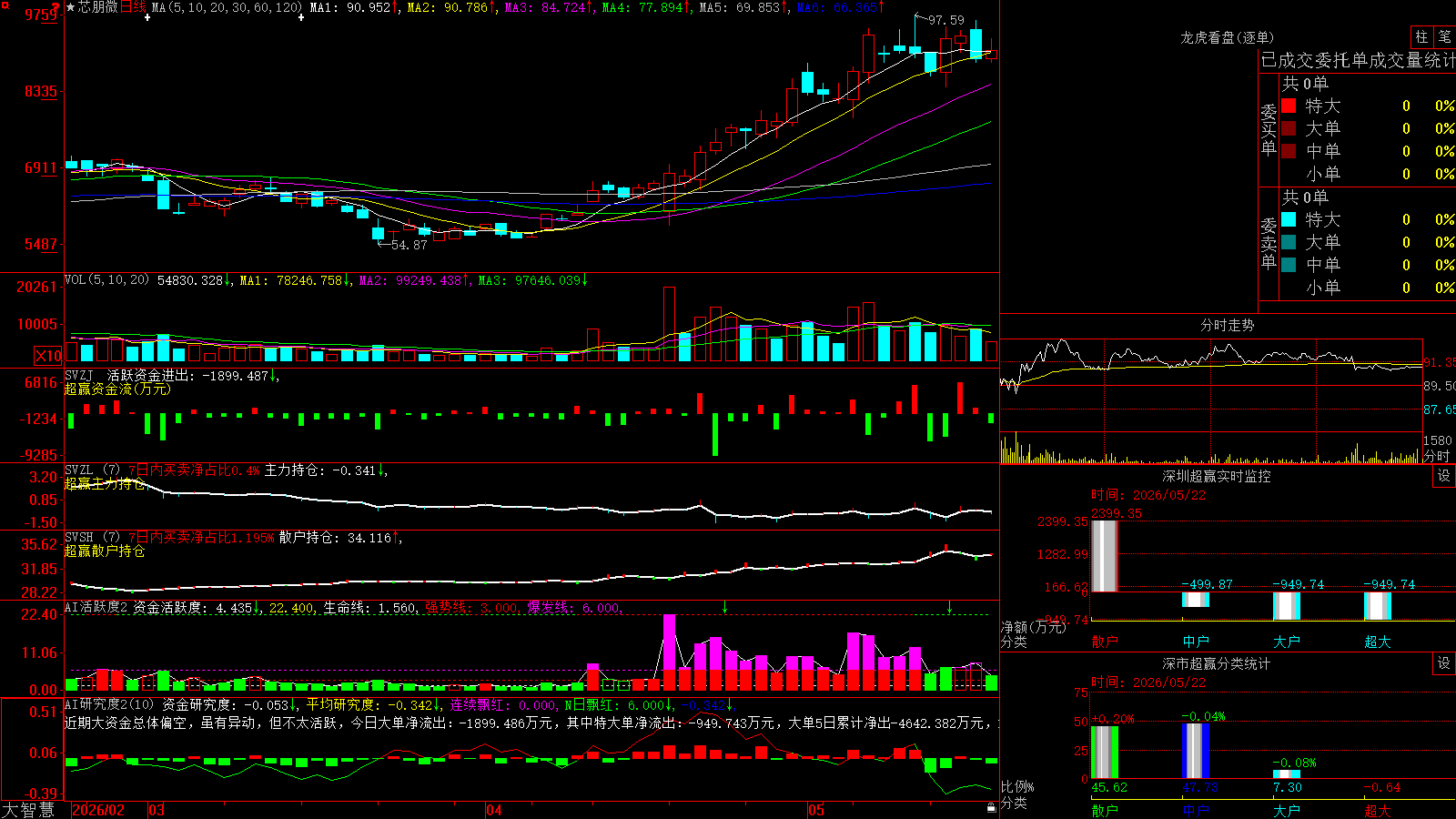The height and width of the screenshot is (819, 1456).
Task: Click the 超赢主力持仓 label
Action: pos(105,483)
